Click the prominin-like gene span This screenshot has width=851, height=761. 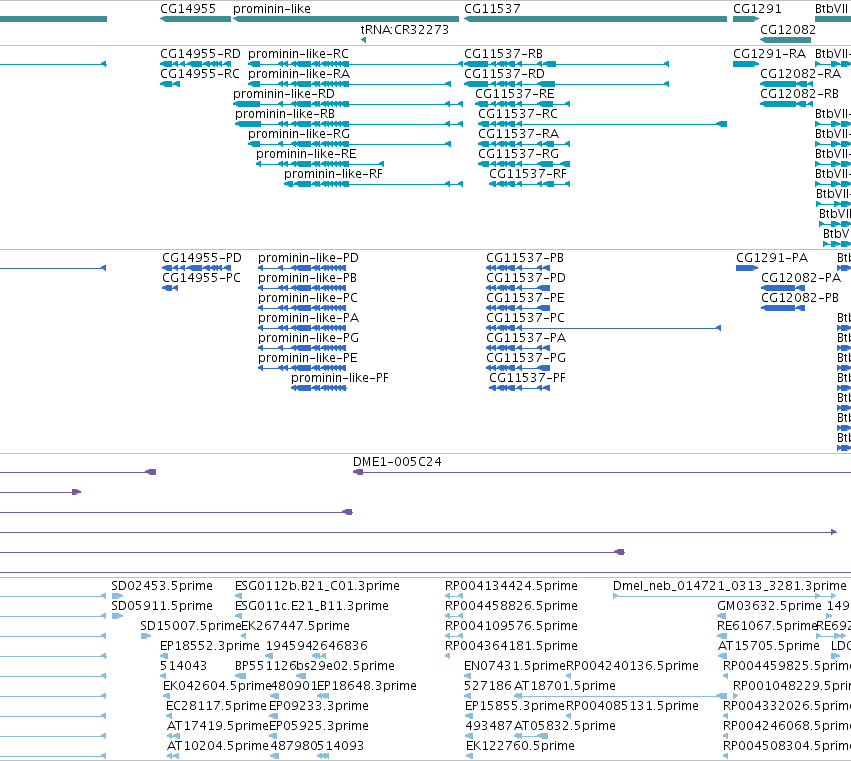point(346,19)
